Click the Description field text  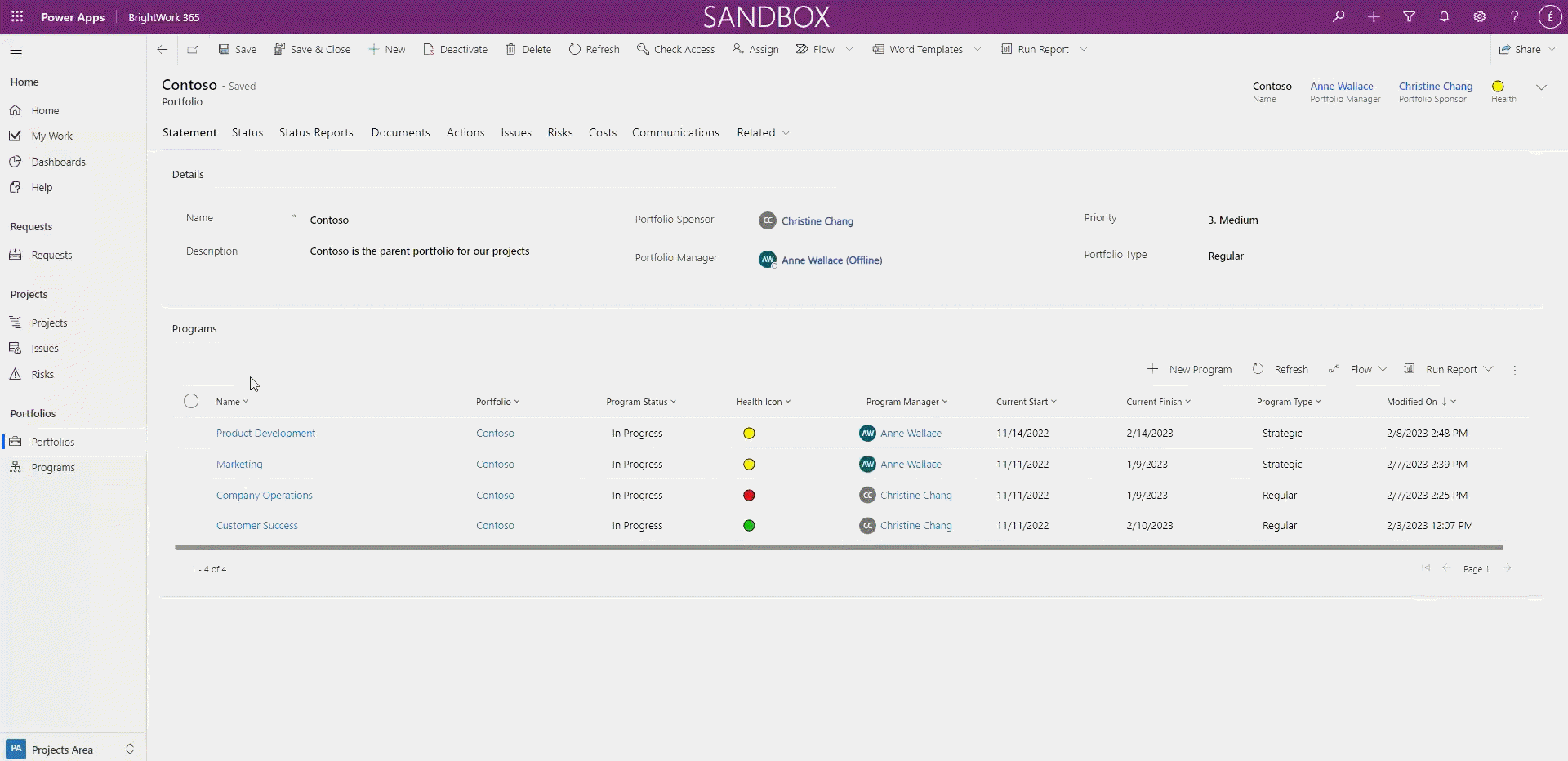click(x=420, y=251)
